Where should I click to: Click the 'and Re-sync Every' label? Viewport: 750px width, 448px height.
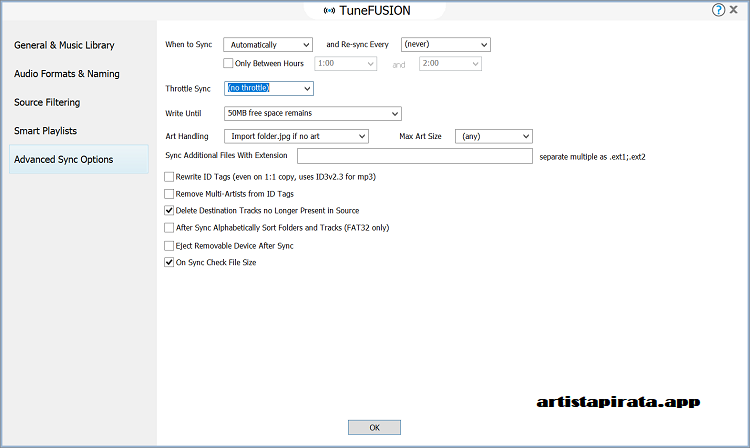click(x=357, y=44)
